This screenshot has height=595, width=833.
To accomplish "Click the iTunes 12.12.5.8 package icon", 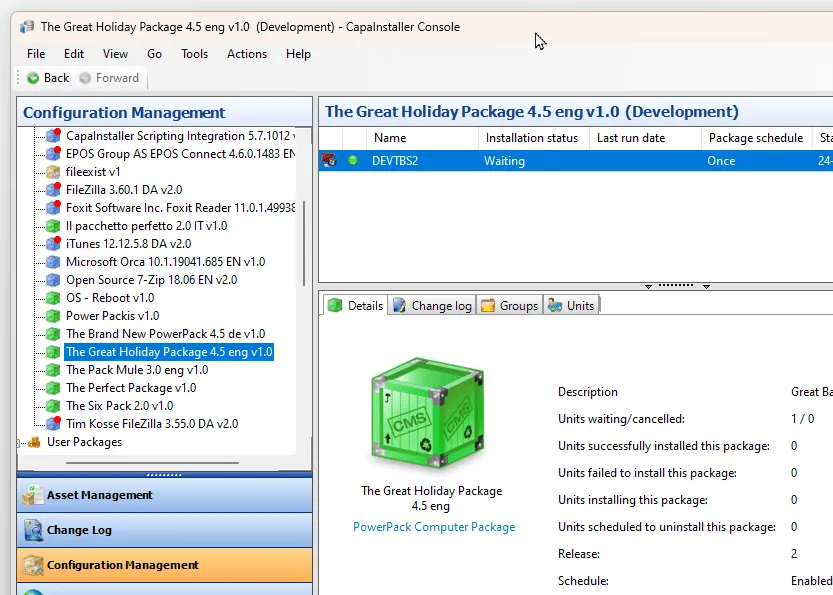I will coord(53,244).
